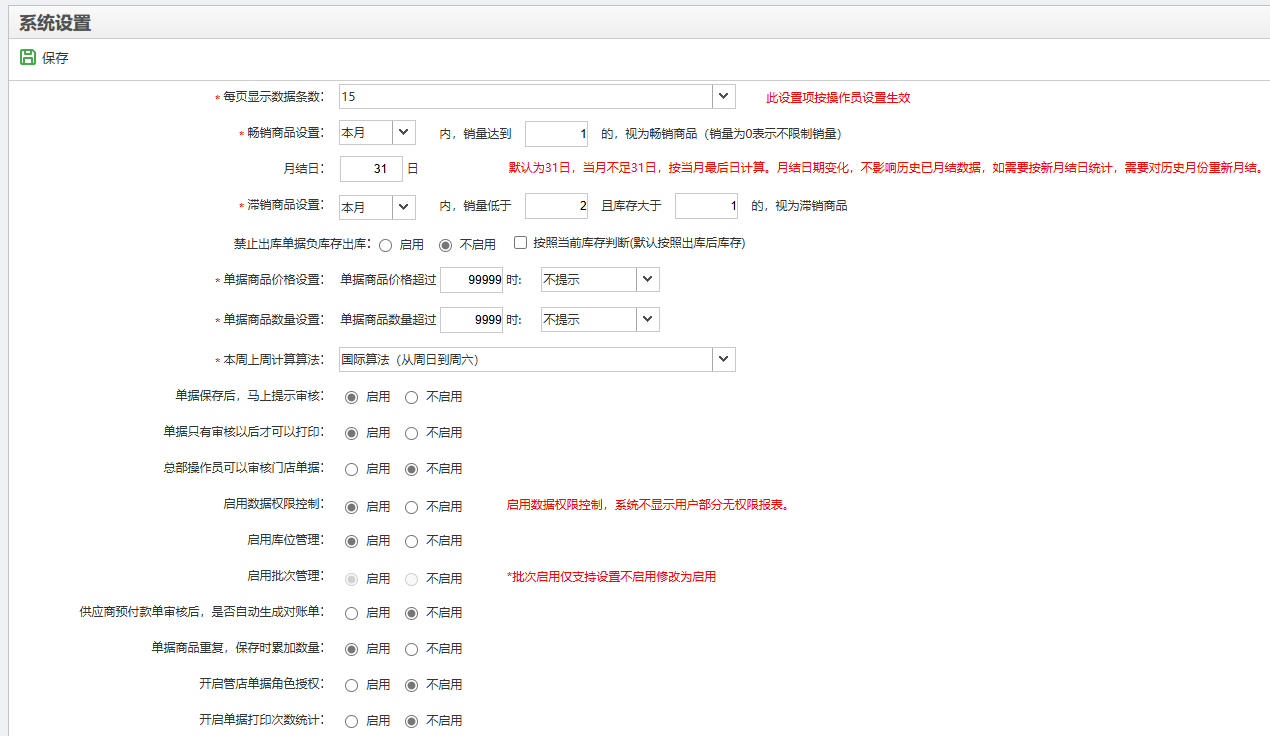
Task: Click the 每页显示数据条数 field showing 15
Action: click(x=526, y=96)
